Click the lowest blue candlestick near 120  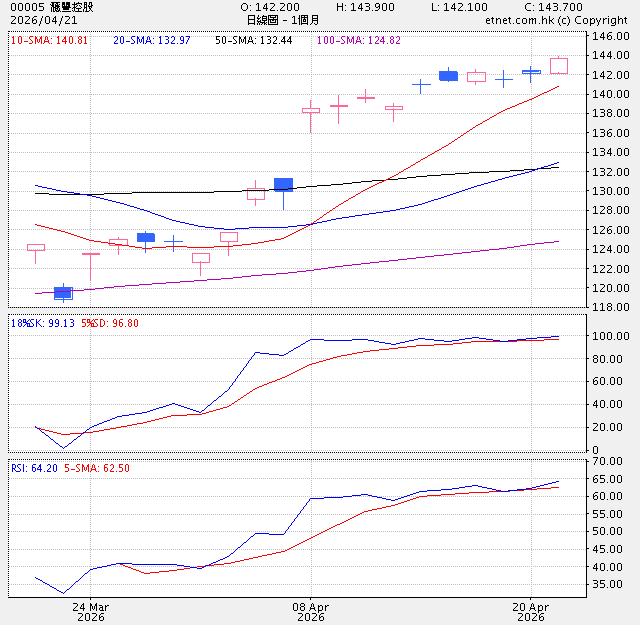coord(64,293)
